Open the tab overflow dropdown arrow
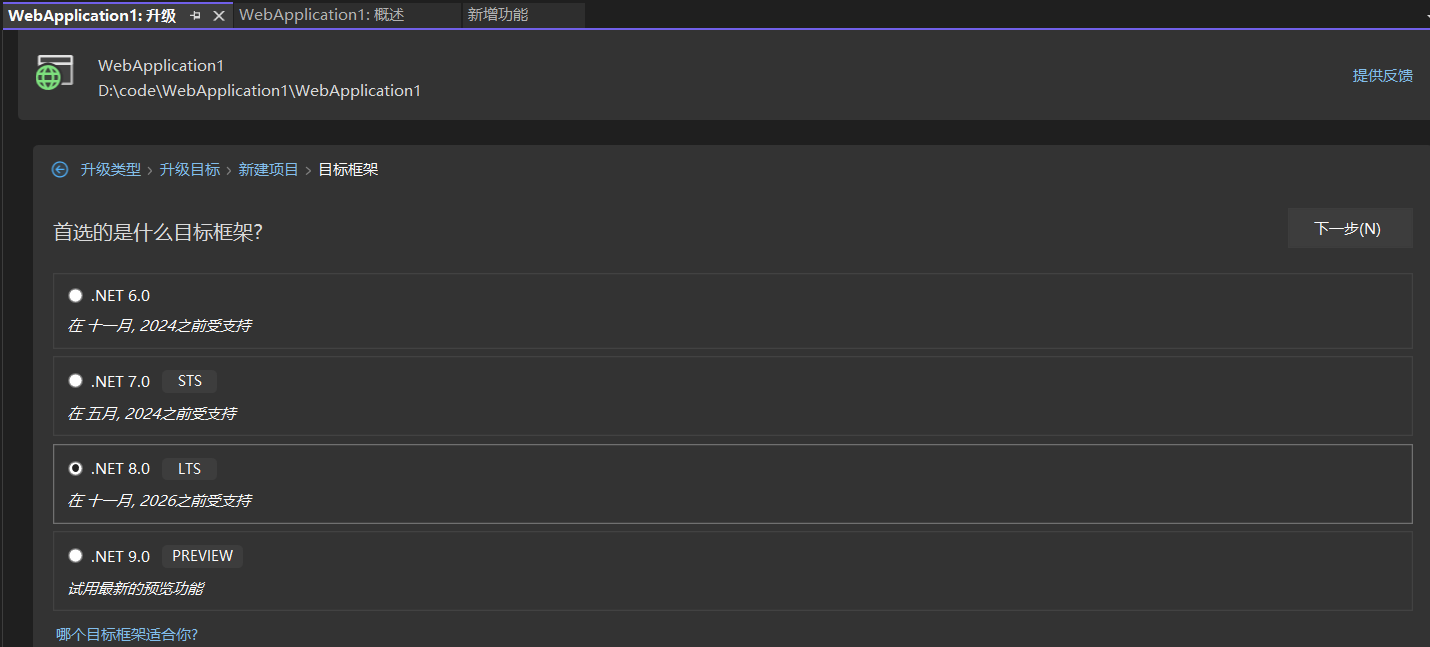The height and width of the screenshot is (647, 1430). coord(1426,17)
